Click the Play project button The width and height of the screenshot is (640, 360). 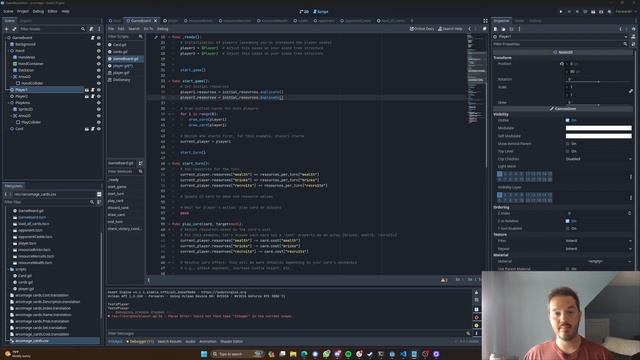point(561,12)
